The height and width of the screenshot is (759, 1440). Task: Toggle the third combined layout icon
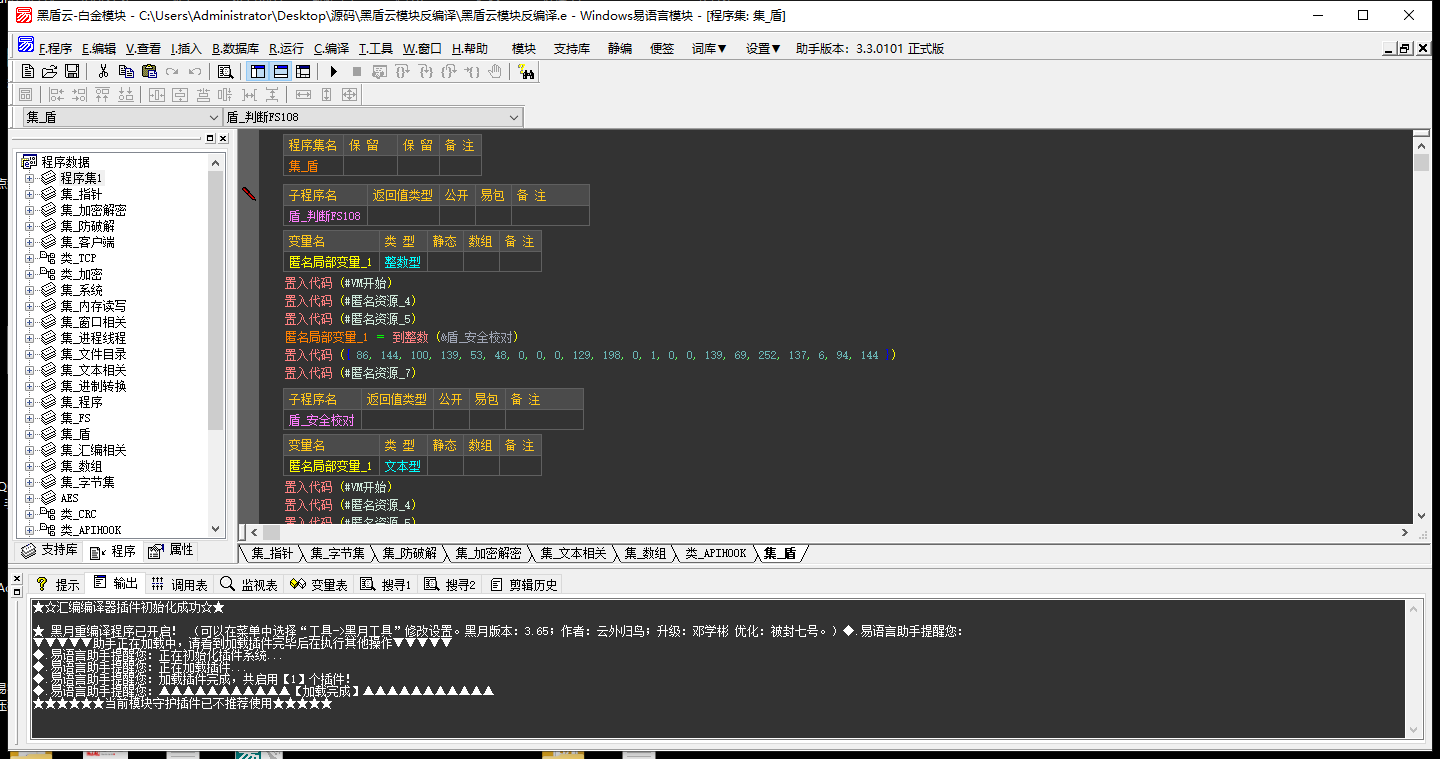point(303,72)
